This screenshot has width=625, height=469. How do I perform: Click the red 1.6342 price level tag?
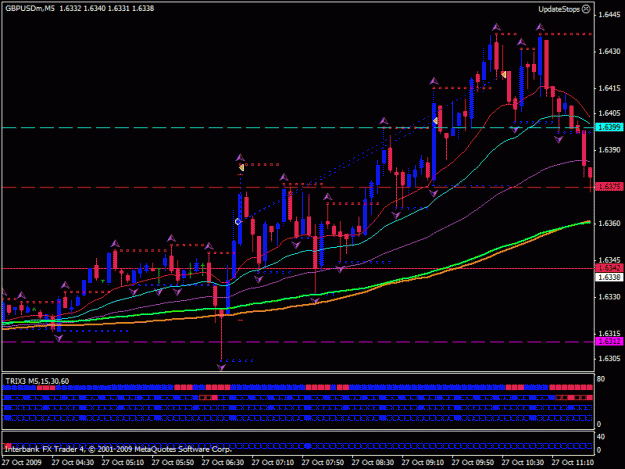click(609, 268)
